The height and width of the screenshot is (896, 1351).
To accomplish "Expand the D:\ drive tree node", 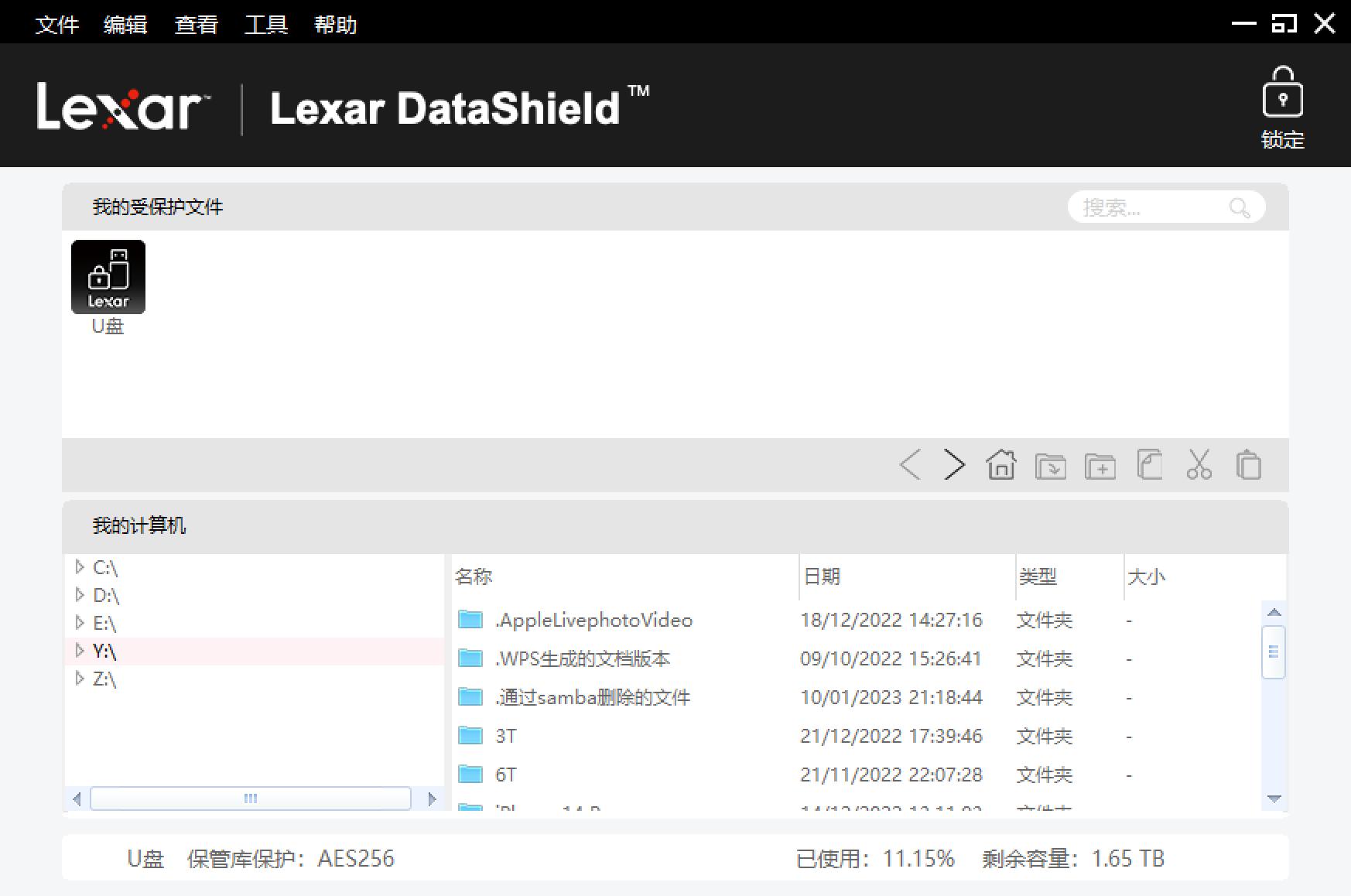I will click(x=79, y=595).
